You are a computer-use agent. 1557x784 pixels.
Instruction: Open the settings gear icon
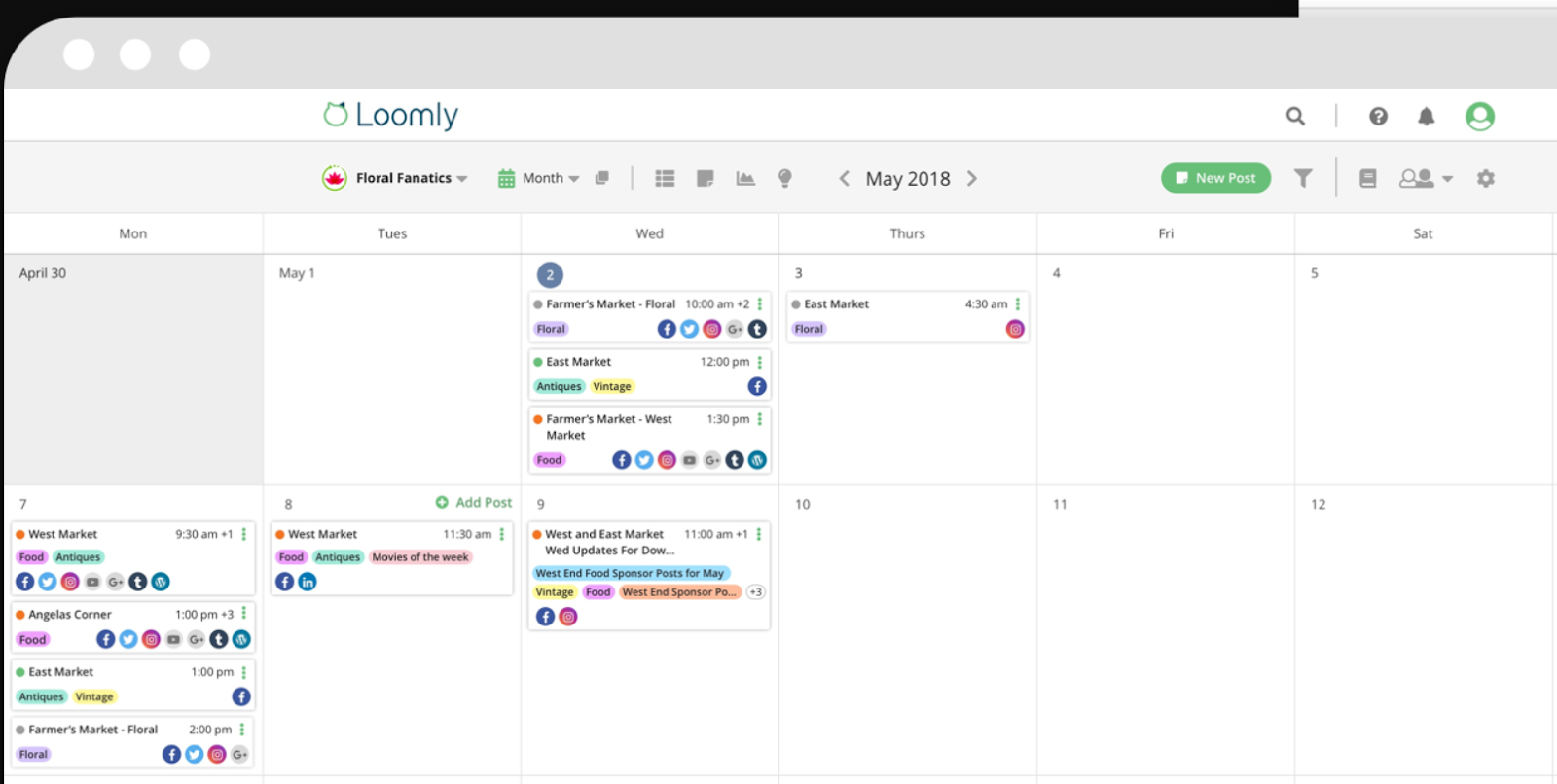[x=1485, y=178]
